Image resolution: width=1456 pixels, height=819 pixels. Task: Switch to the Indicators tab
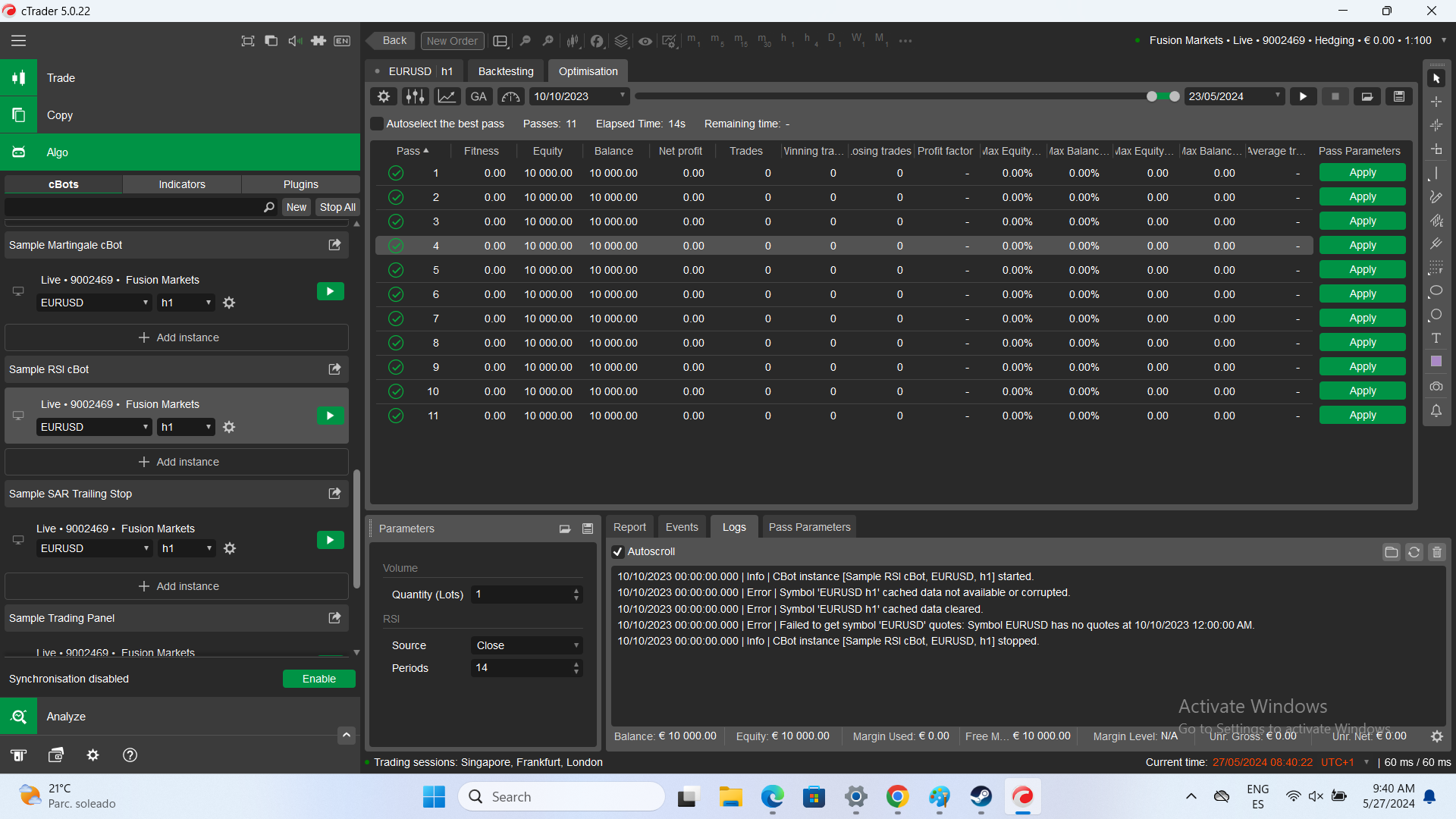[182, 184]
